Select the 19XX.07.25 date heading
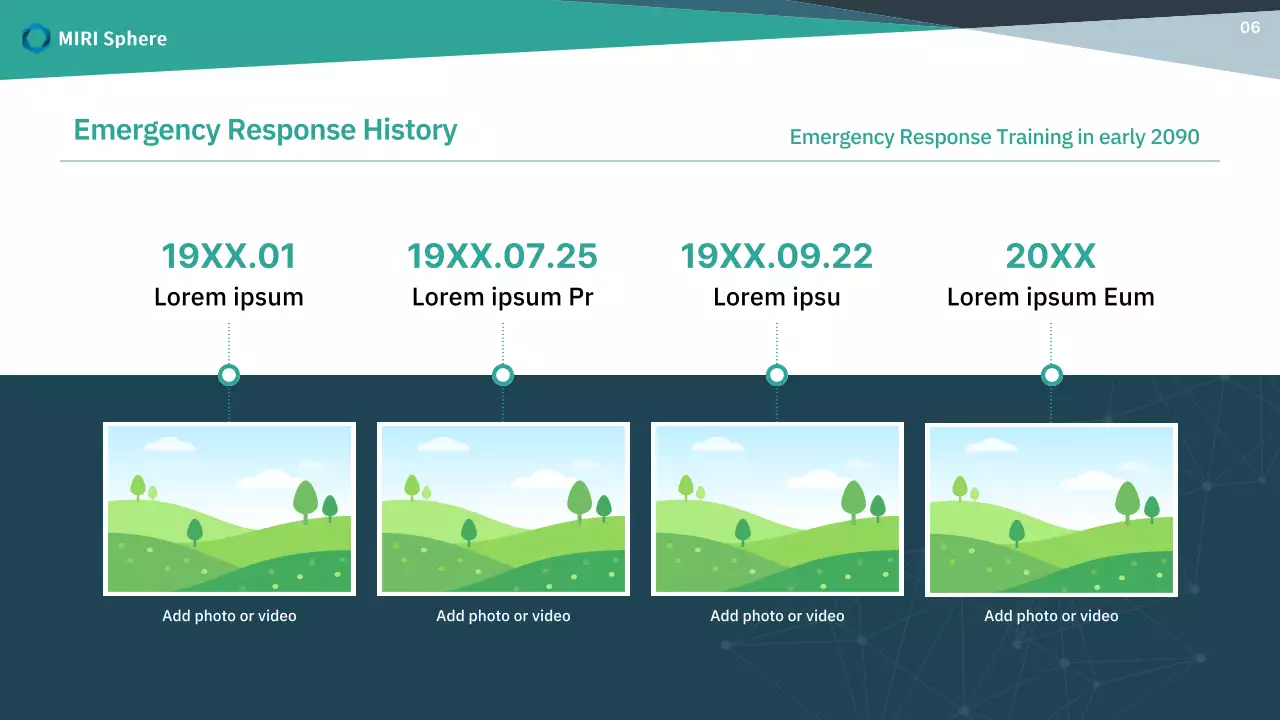 point(502,257)
